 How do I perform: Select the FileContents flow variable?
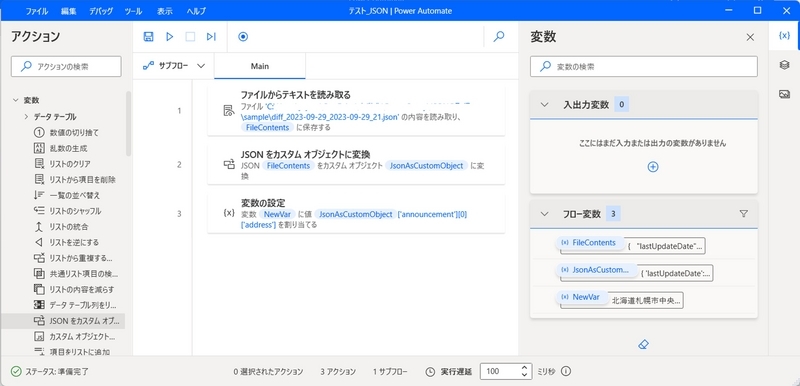coord(590,243)
